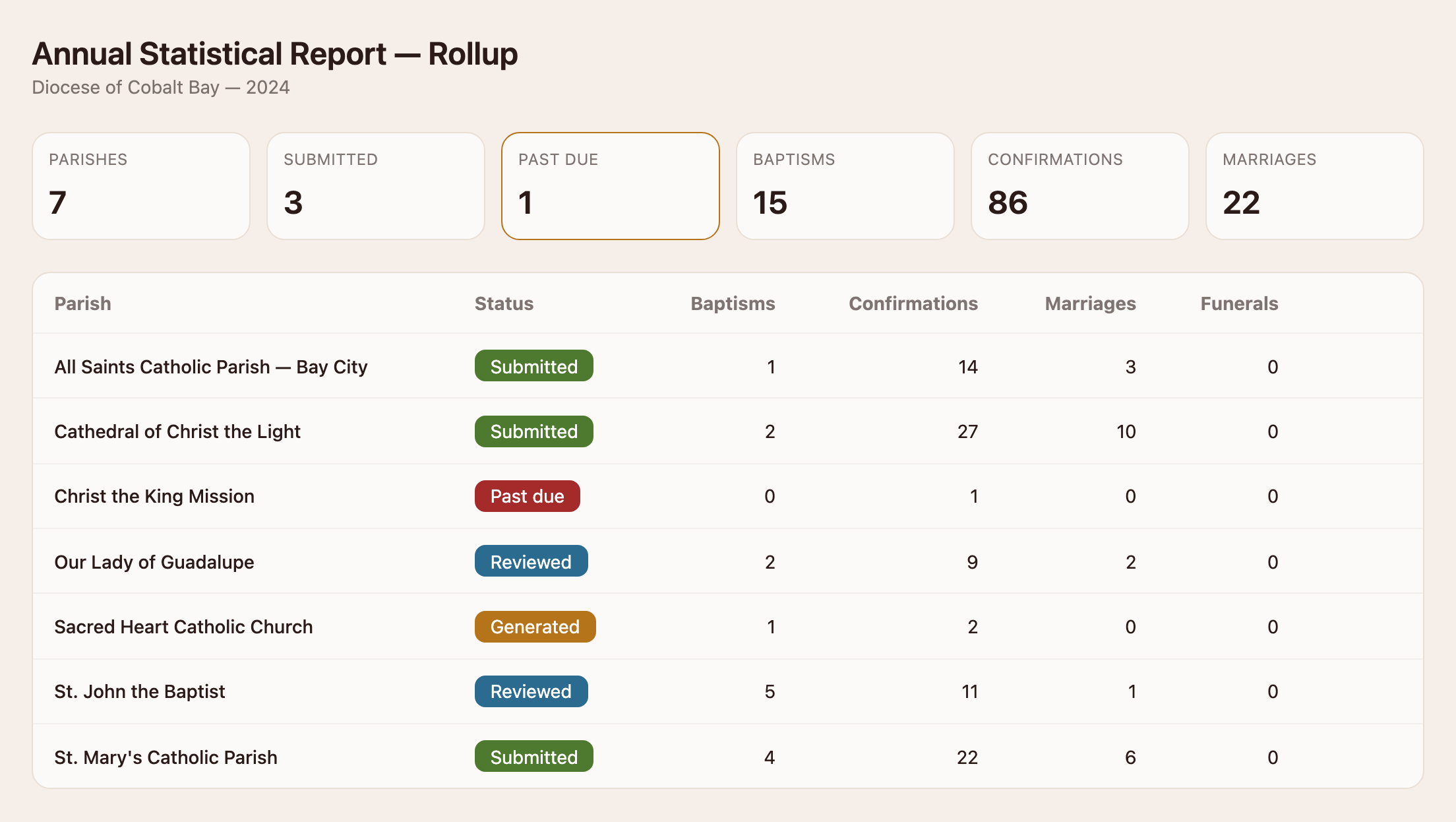This screenshot has height=822, width=1456.
Task: Click Reviewed badge for Our Lady of Guadalupe
Action: [531, 561]
